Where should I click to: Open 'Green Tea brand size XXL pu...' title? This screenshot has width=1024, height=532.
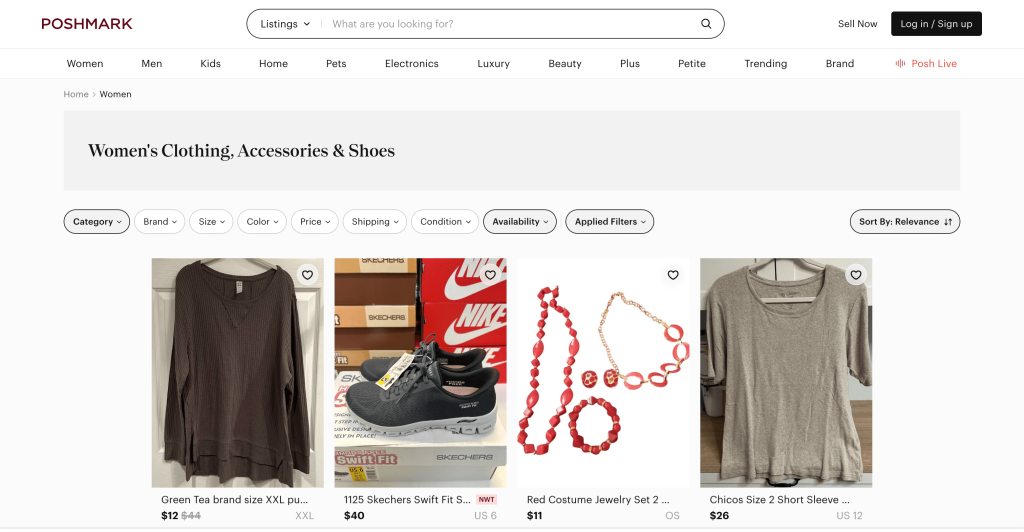[x=234, y=499]
